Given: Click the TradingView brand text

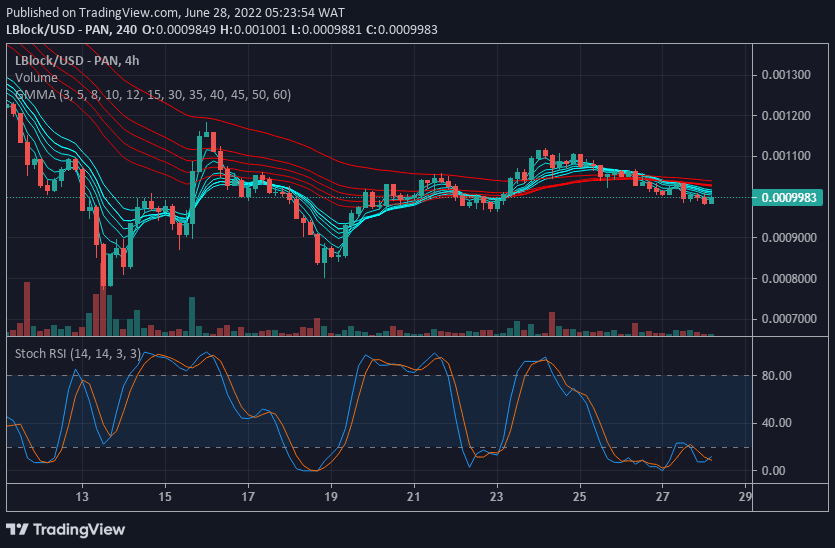Looking at the screenshot, I should click(79, 529).
